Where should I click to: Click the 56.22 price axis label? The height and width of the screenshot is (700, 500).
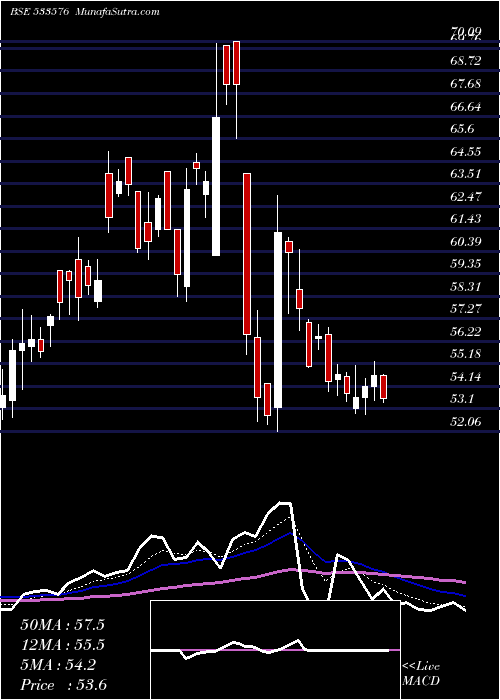(466, 331)
